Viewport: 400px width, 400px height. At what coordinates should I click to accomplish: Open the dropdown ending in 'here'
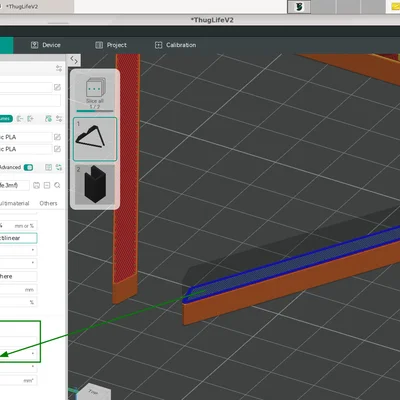18,276
